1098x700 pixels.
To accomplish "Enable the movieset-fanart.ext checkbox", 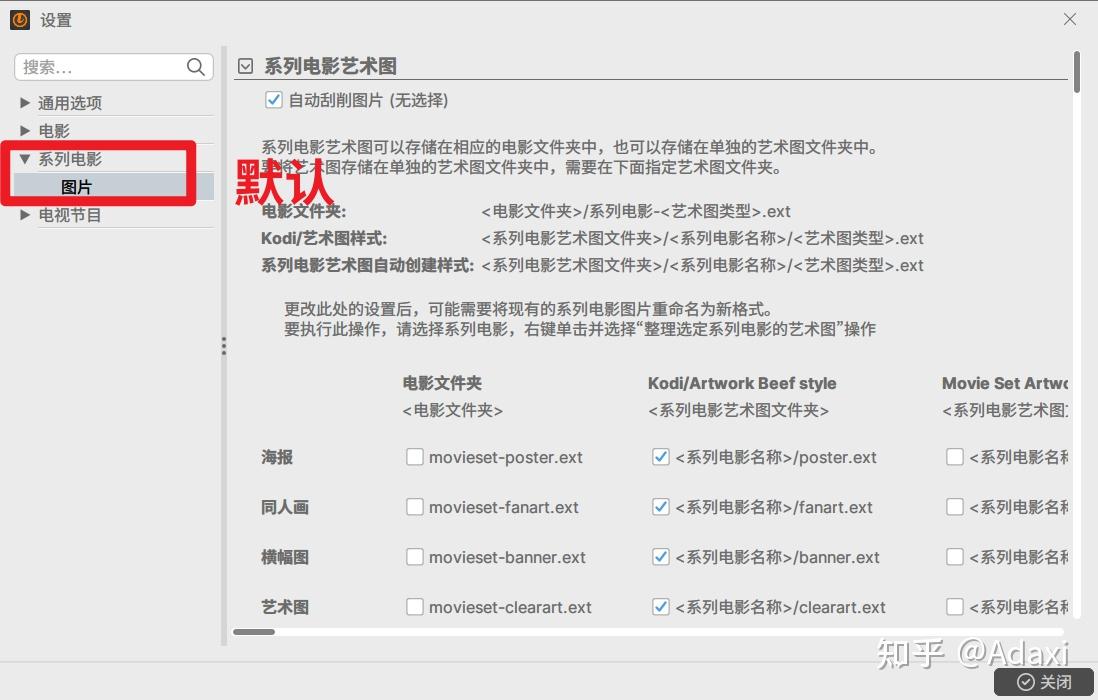I will pos(415,506).
